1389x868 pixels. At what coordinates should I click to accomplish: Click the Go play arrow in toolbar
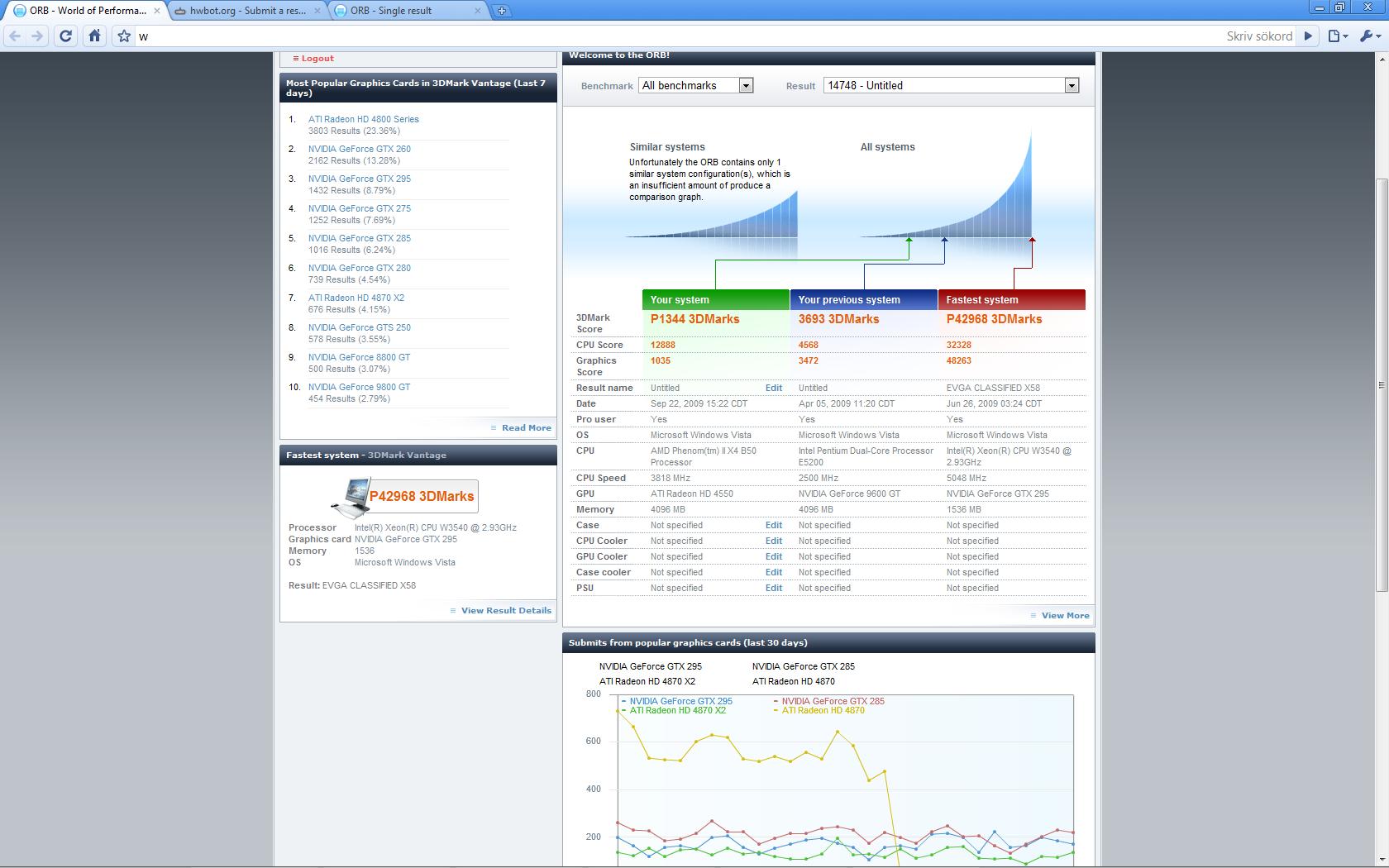pos(1308,36)
